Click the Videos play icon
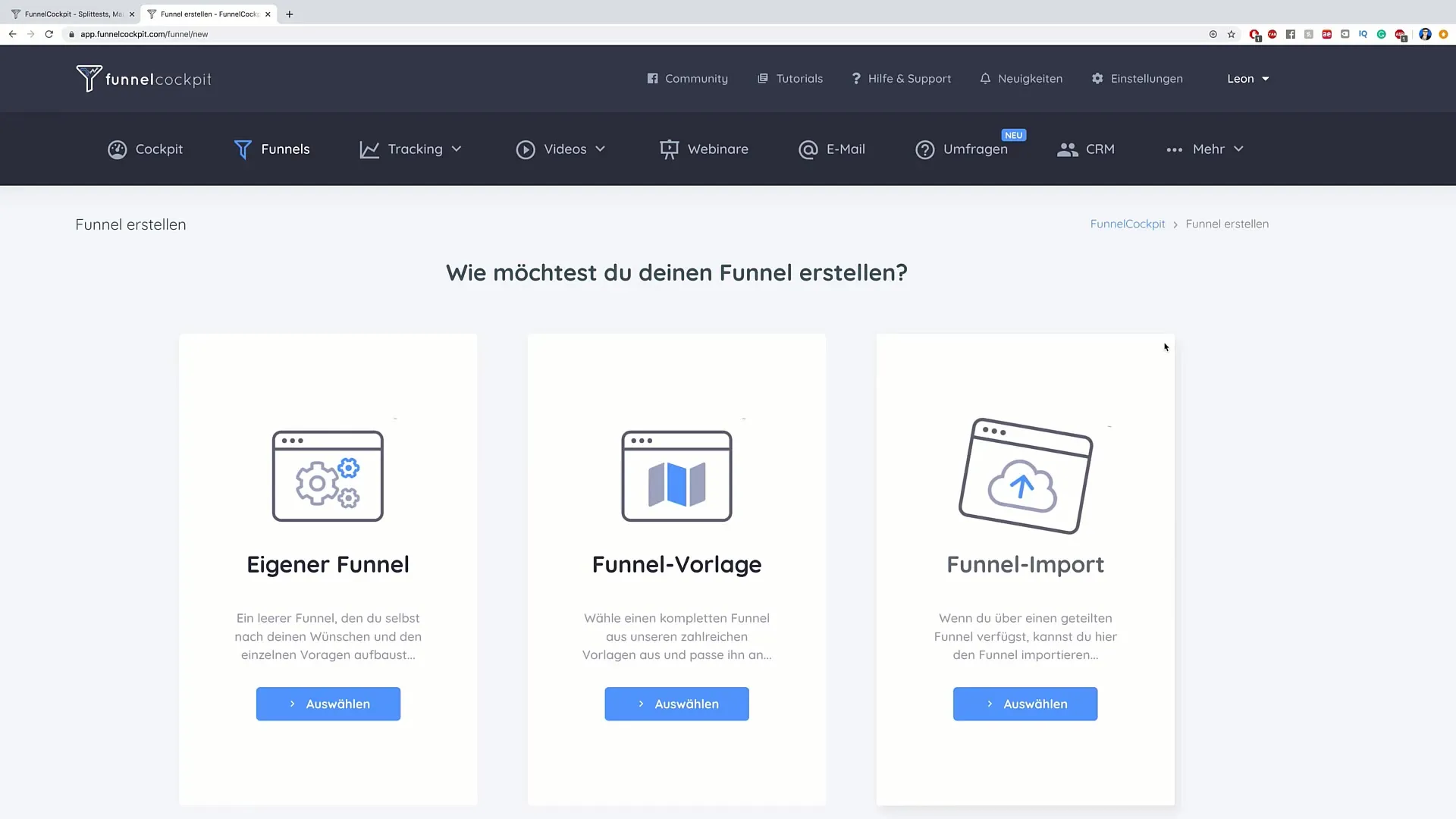 (x=526, y=149)
